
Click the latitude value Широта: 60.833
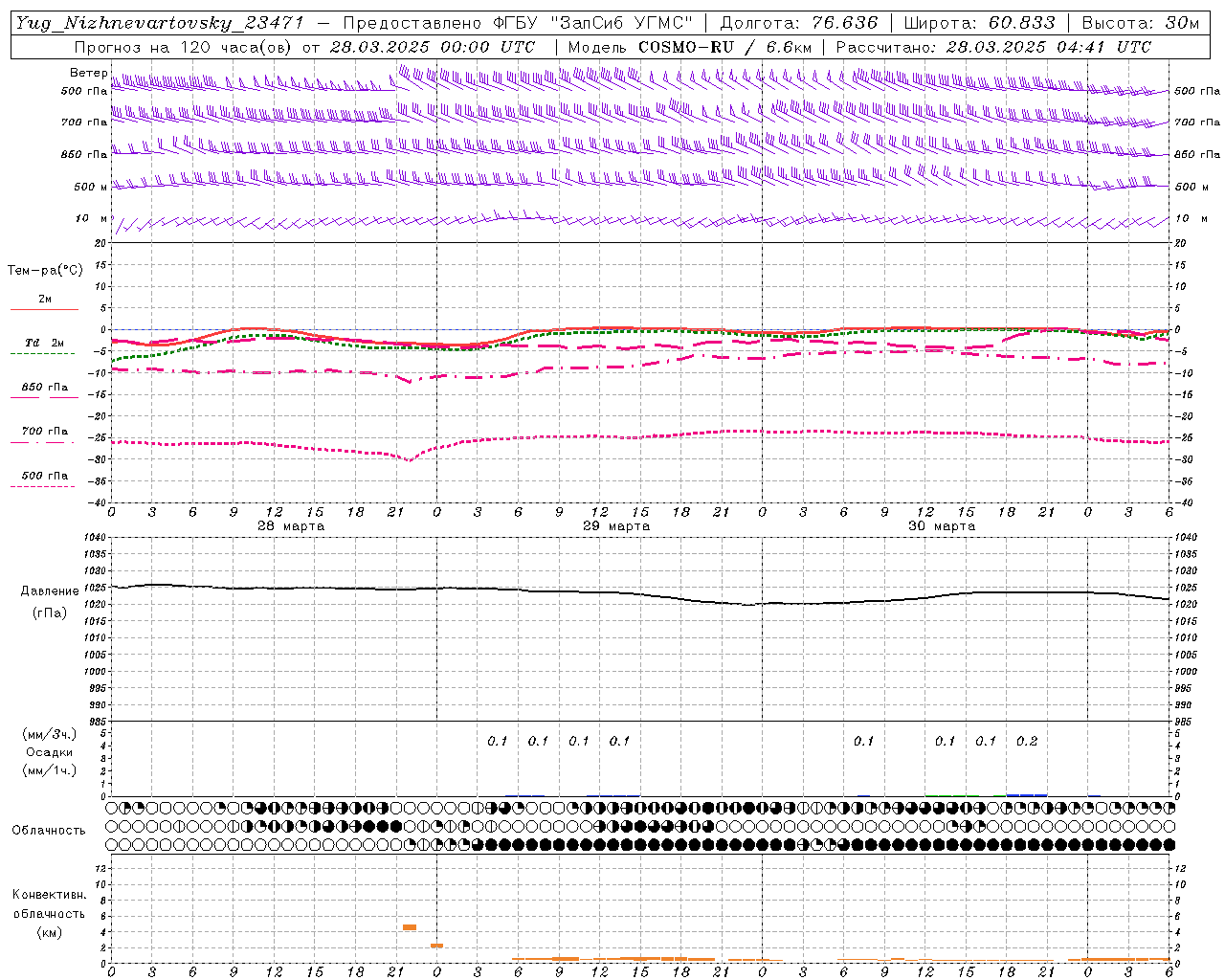979,23
